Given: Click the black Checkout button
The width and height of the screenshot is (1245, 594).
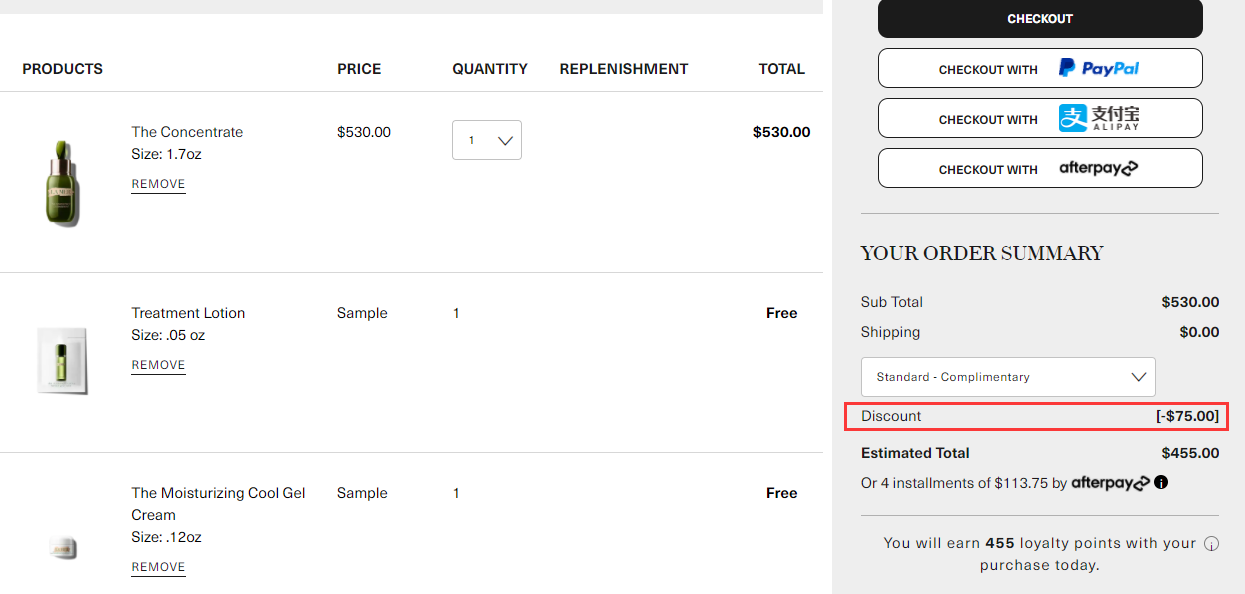Looking at the screenshot, I should (x=1040, y=19).
